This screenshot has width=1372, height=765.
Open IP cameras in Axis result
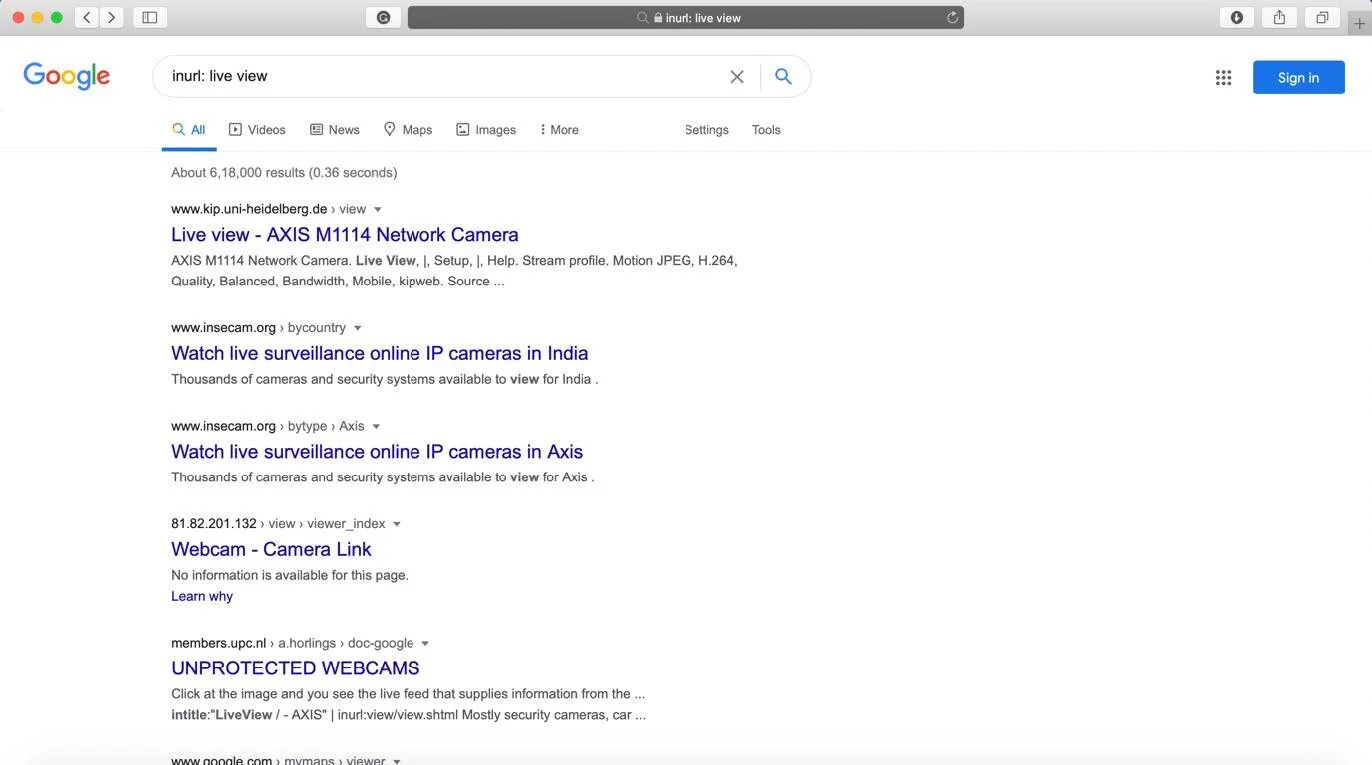pos(377,452)
